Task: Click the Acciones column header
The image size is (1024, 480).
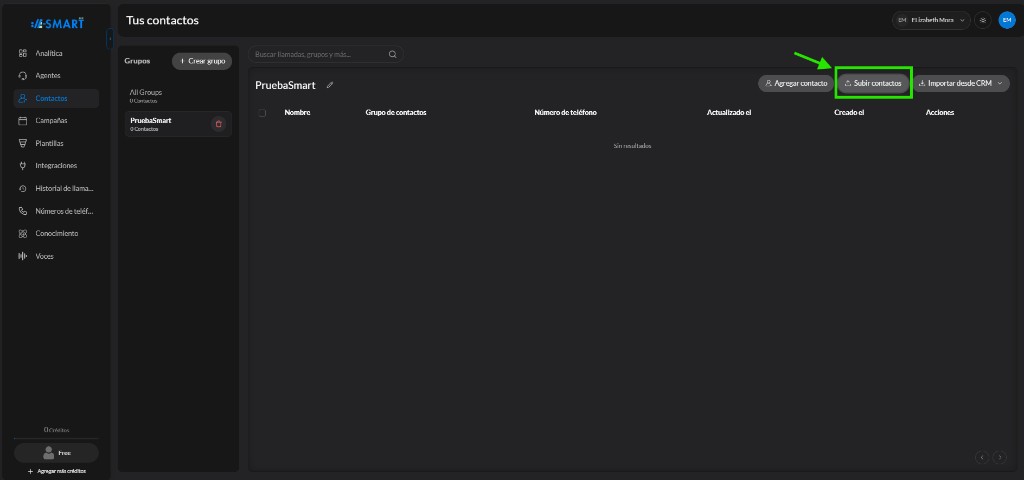Action: click(940, 112)
